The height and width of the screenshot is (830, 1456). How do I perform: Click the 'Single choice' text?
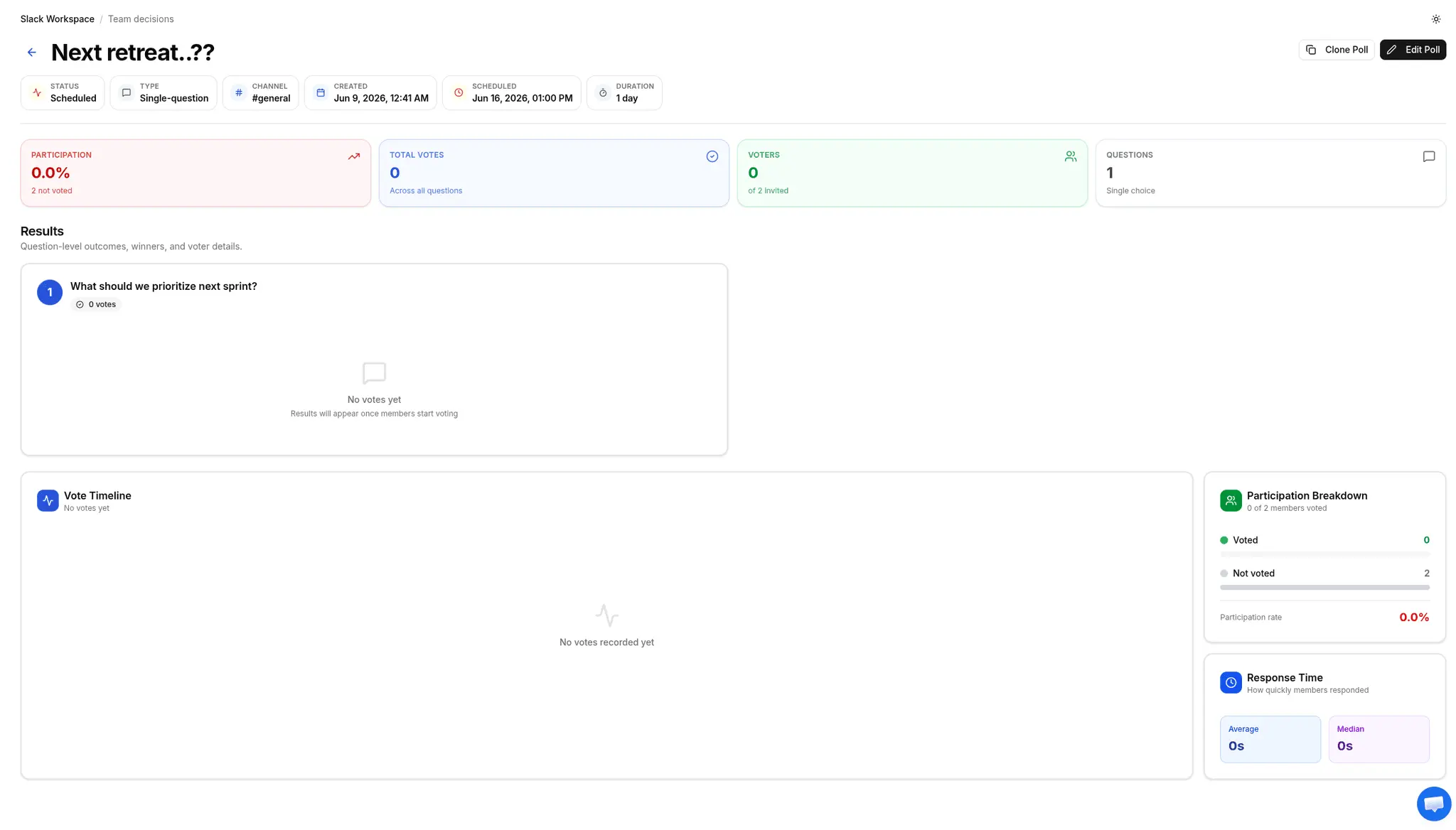[1130, 190]
